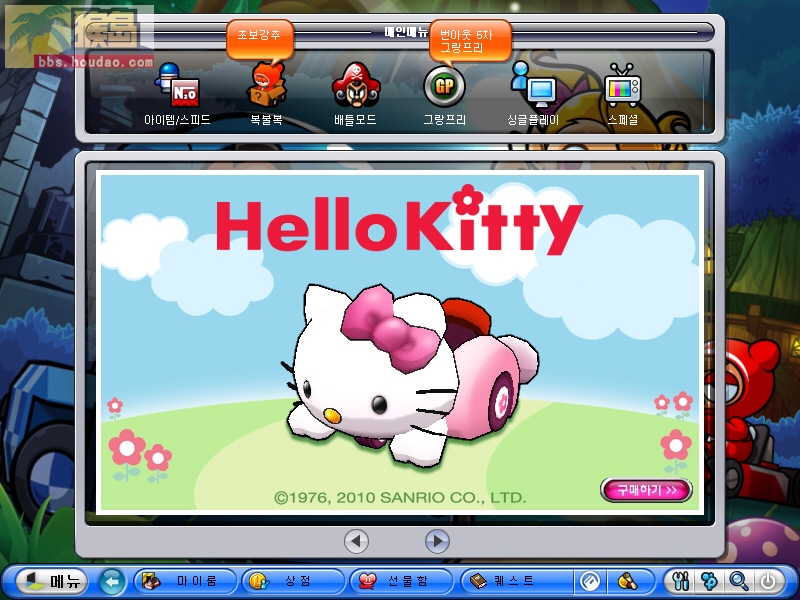This screenshot has height=600, width=800.
Task: Show the next banner with right arrow
Action: click(x=437, y=541)
